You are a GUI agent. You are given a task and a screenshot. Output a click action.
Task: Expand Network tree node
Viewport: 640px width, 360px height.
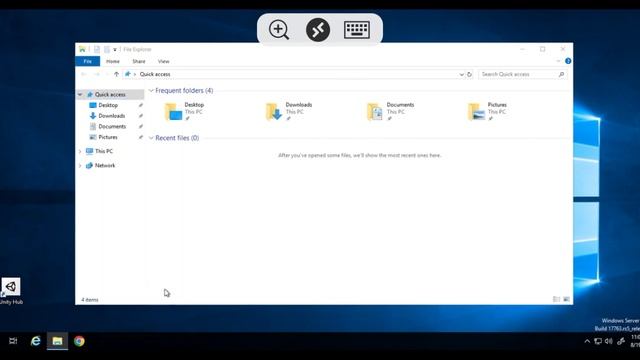[80, 166]
